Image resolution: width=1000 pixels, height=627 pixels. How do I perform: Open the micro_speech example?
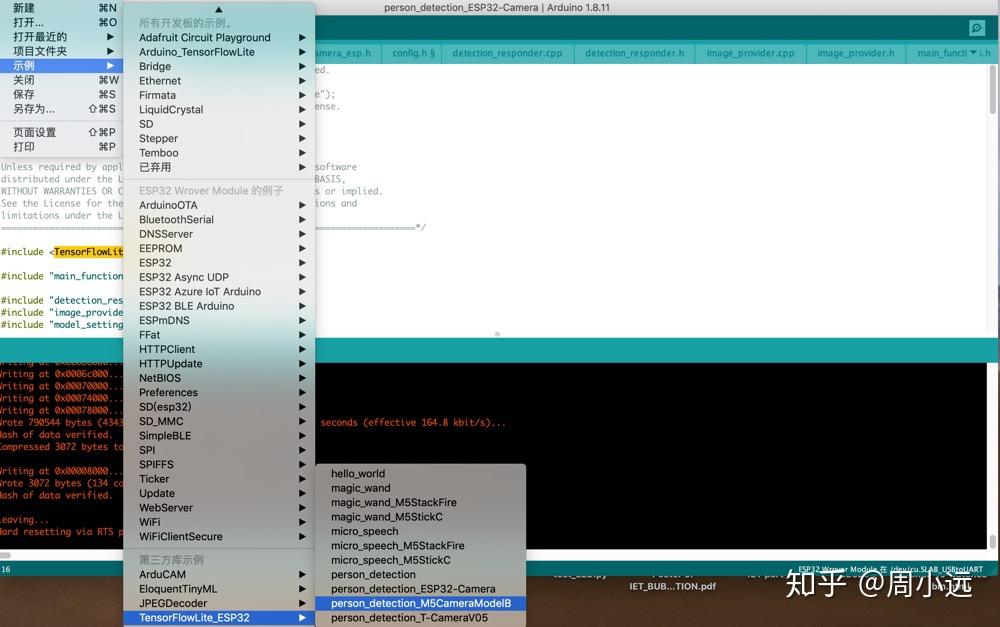[x=364, y=531]
